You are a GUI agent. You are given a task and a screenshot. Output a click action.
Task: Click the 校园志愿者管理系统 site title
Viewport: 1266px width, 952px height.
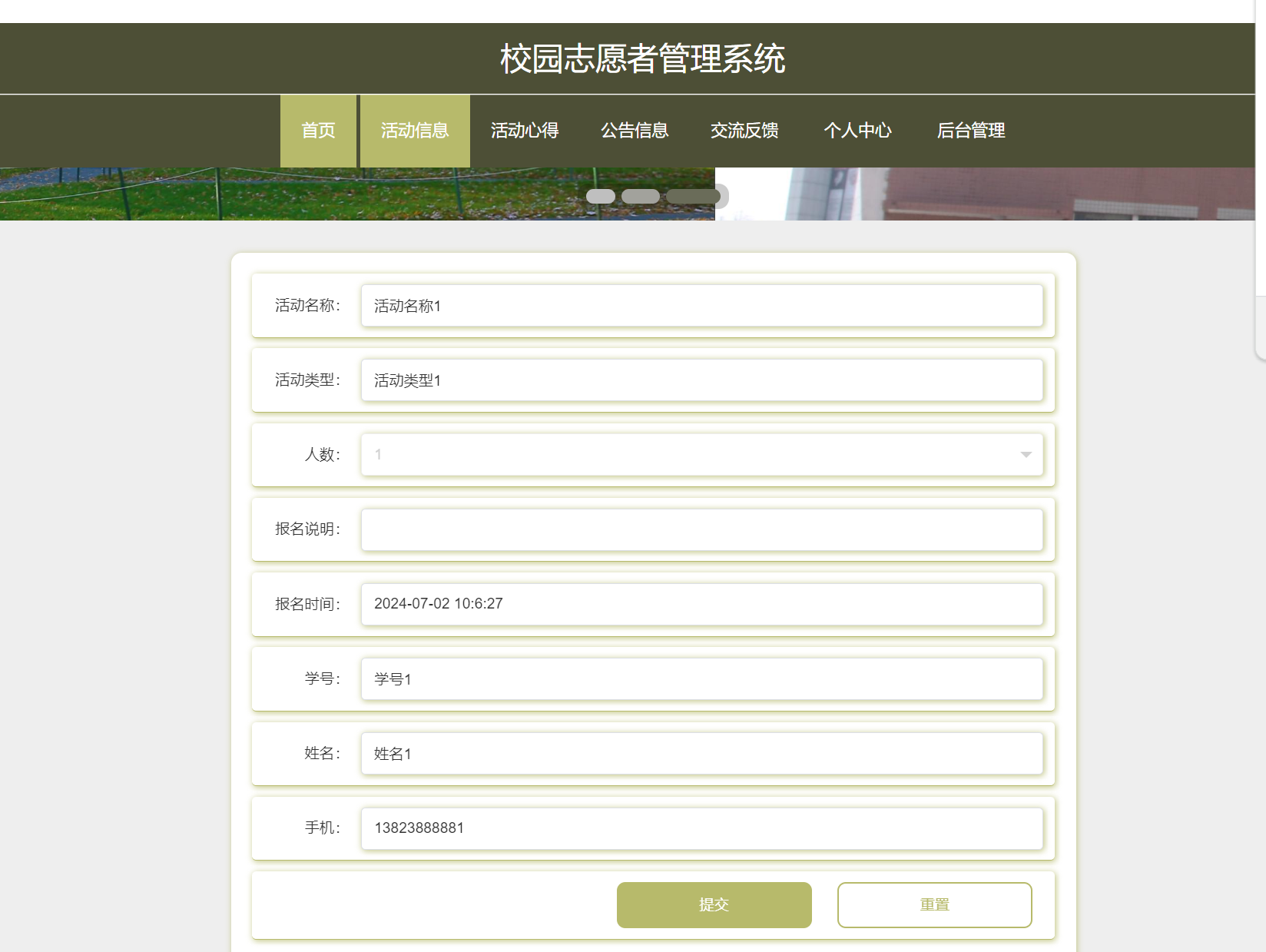643,55
